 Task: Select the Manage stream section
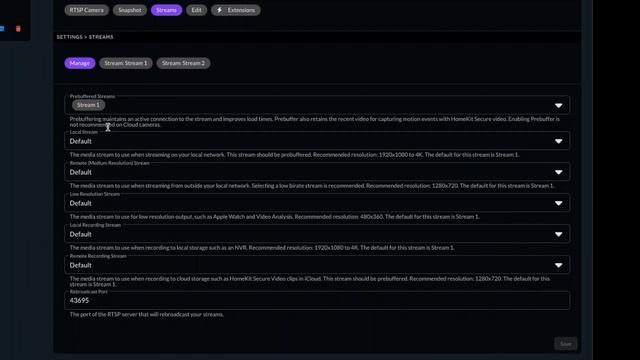[x=80, y=63]
